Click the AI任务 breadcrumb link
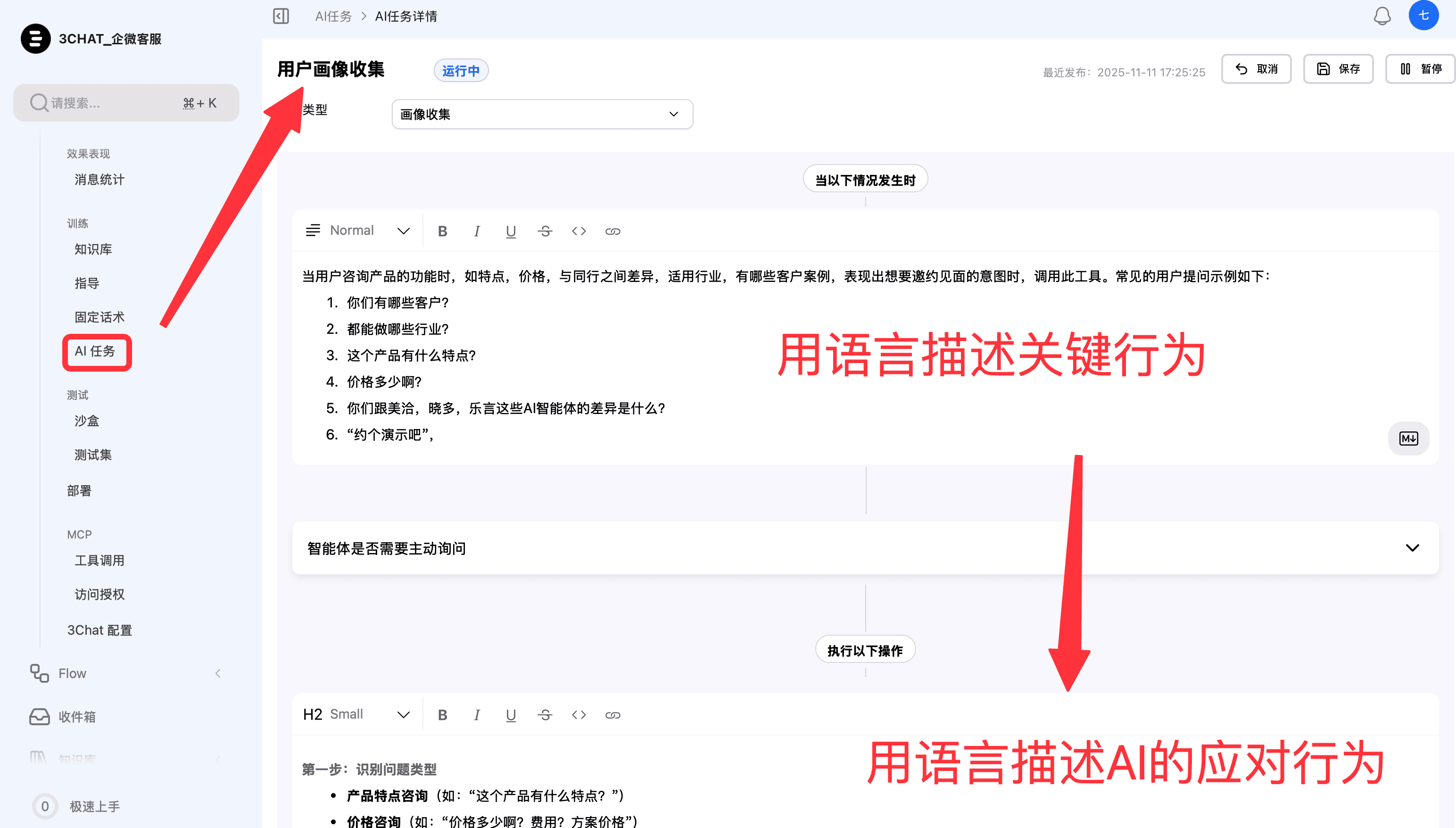This screenshot has height=828, width=1456. 334,17
